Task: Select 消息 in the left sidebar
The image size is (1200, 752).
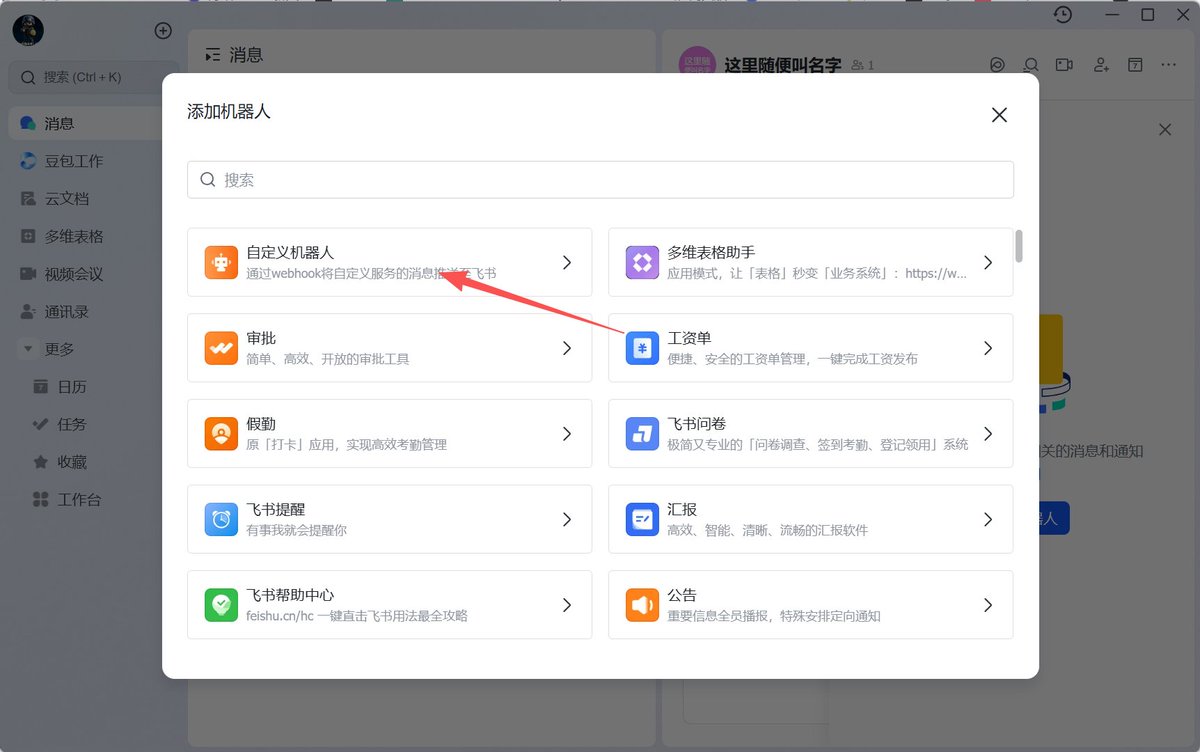Action: pos(87,124)
